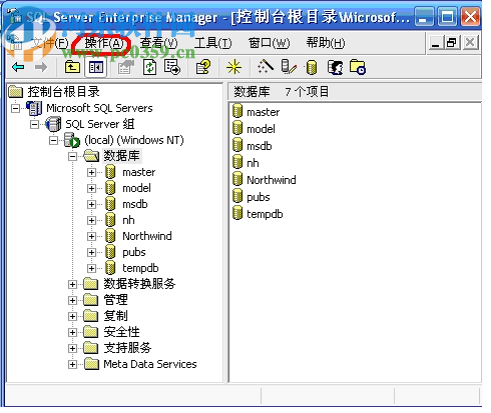
Task: Click the (local) server icon in tree
Action: (72, 140)
